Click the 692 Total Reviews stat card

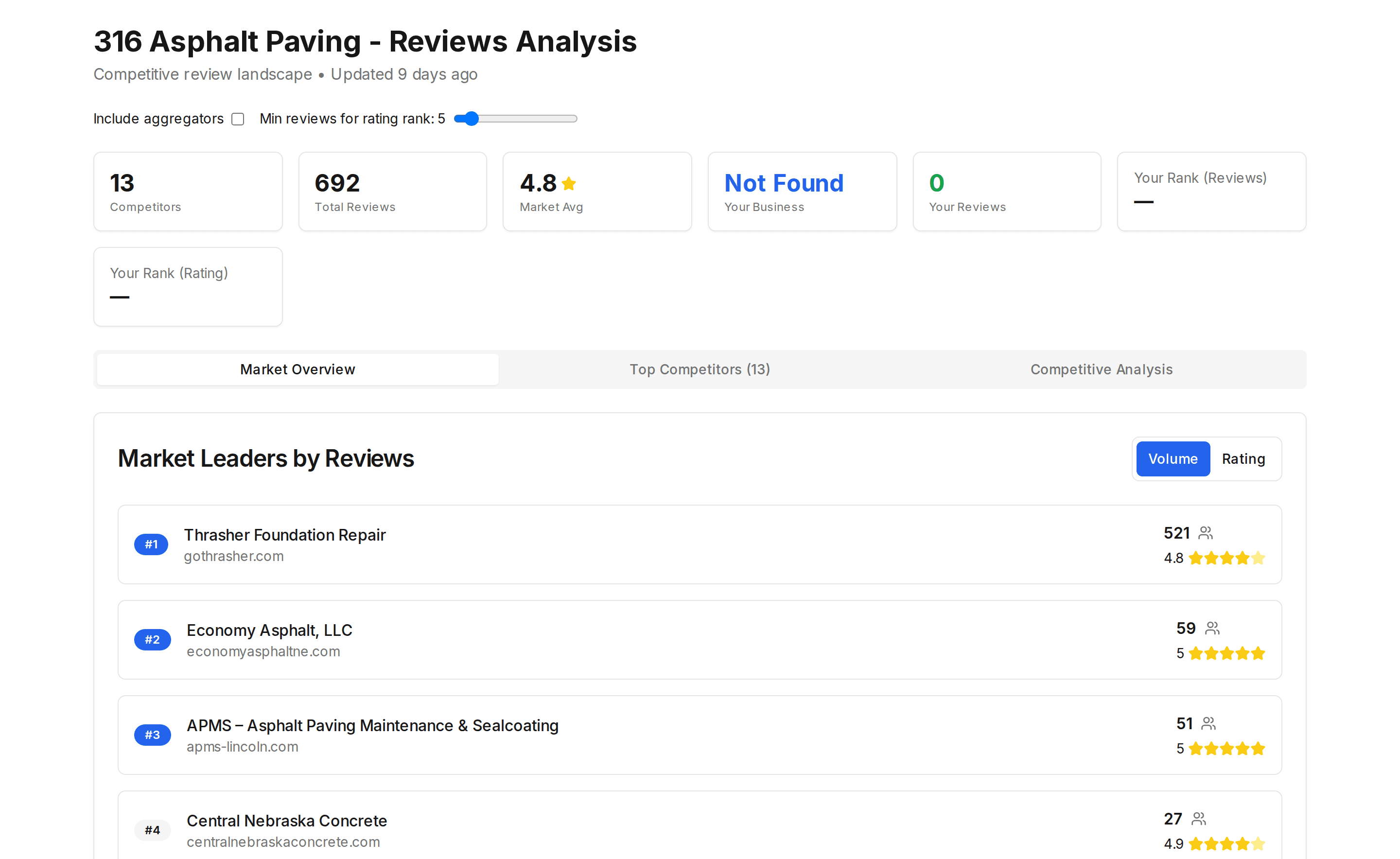393,192
